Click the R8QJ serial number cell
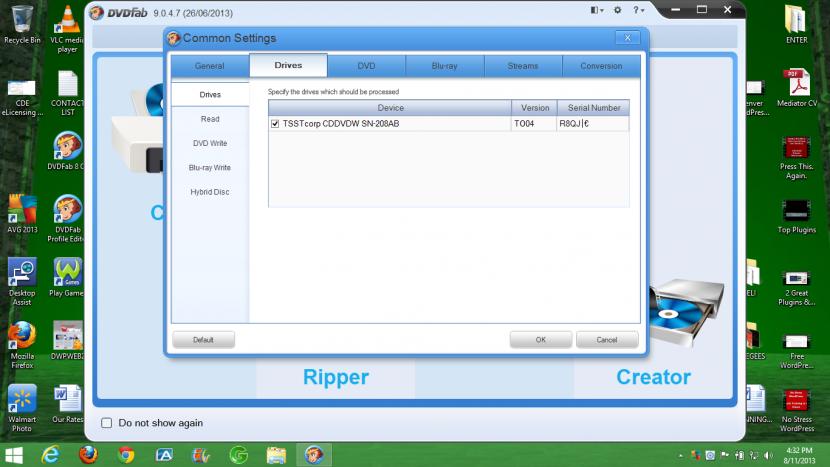830x467 pixels. click(593, 124)
